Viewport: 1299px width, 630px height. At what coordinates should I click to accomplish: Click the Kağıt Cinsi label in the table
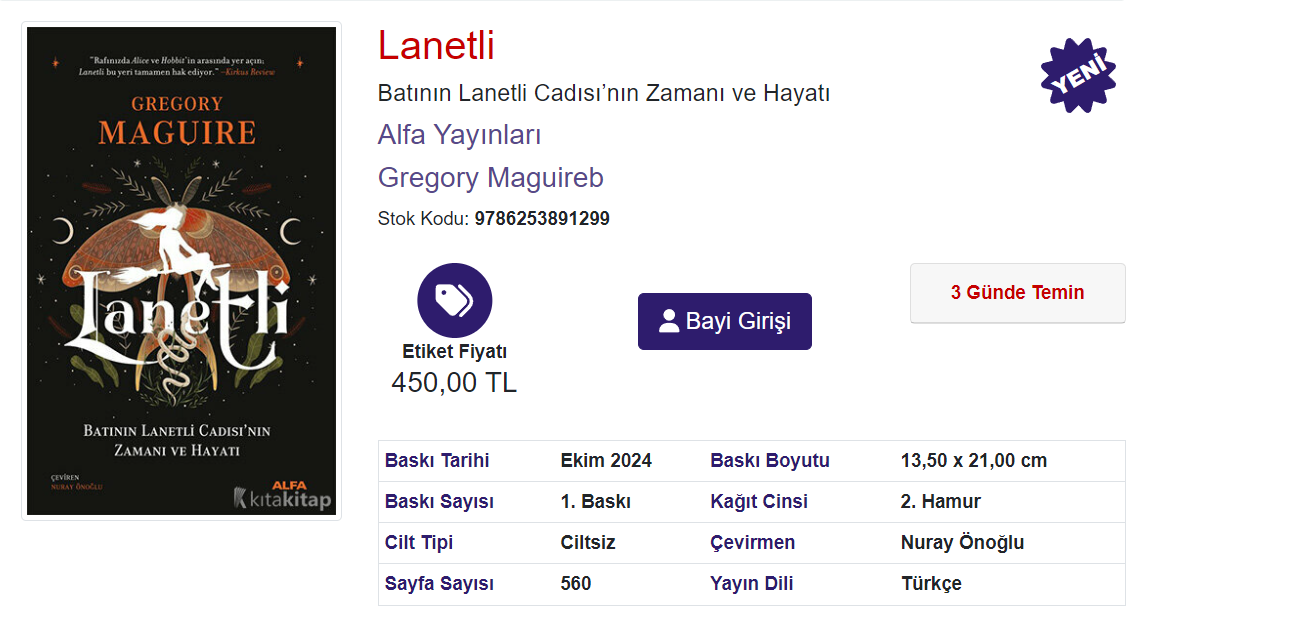(758, 502)
